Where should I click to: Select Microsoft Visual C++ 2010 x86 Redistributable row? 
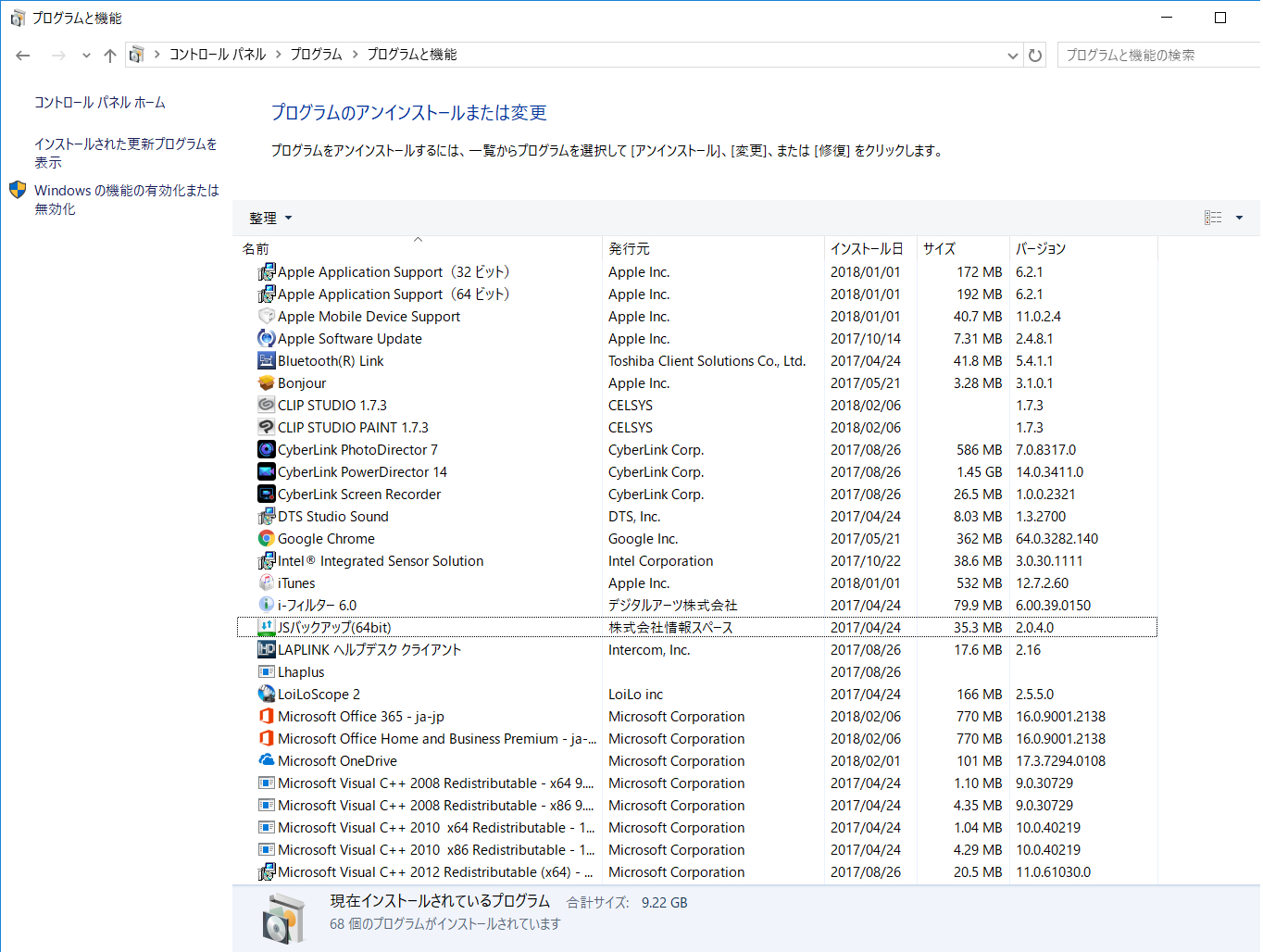(697, 850)
